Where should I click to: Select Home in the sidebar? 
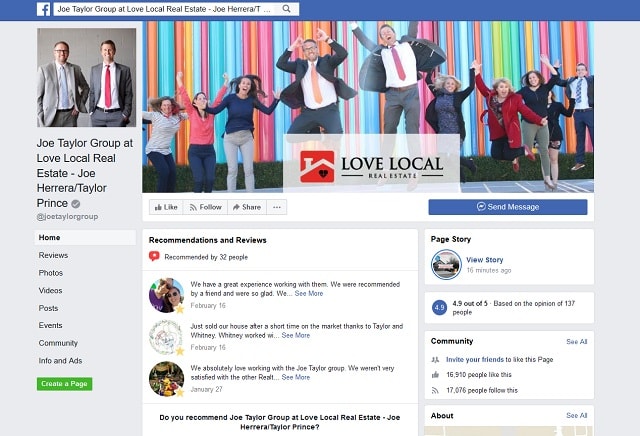pos(85,238)
